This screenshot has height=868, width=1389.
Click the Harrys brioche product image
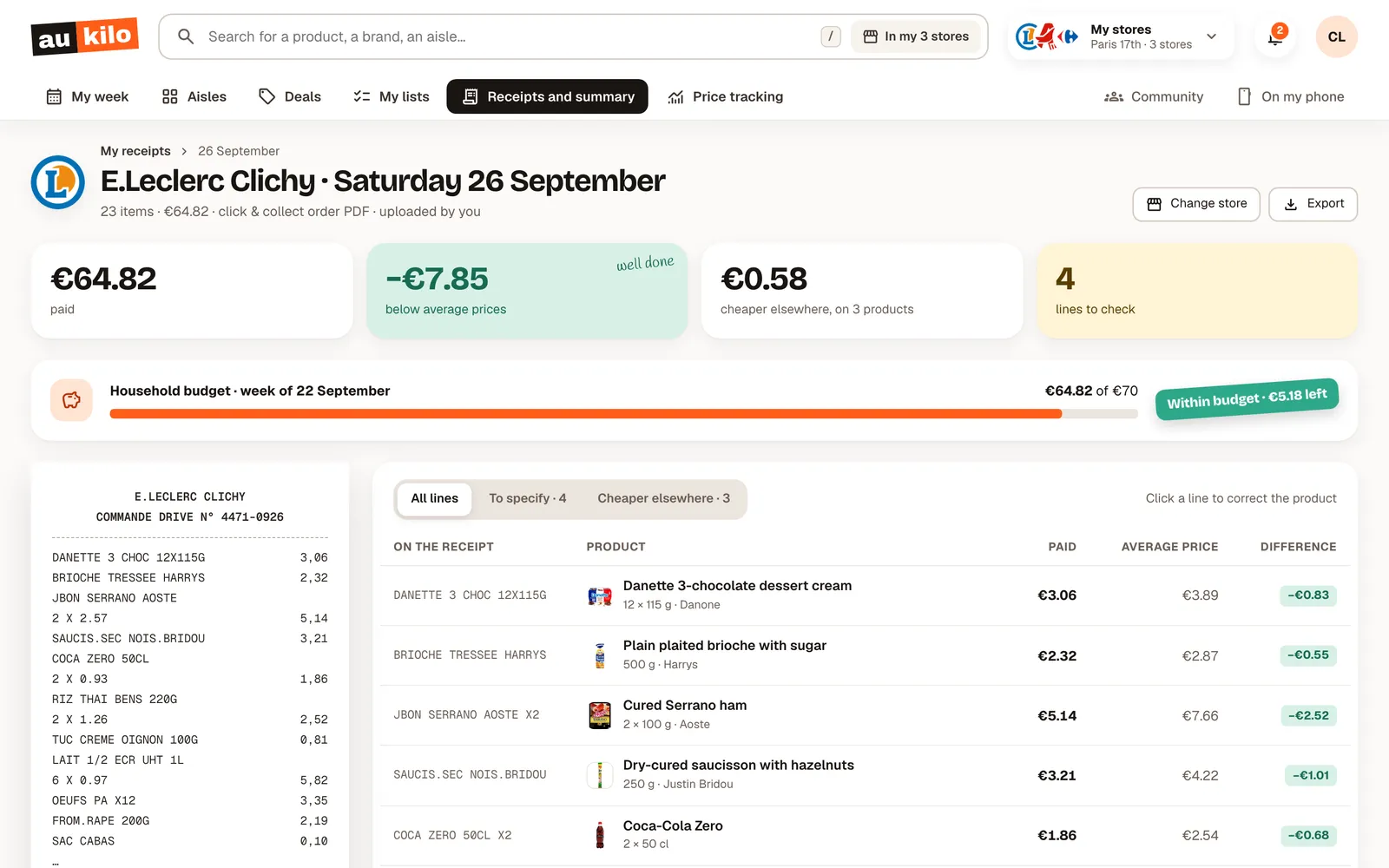(600, 655)
